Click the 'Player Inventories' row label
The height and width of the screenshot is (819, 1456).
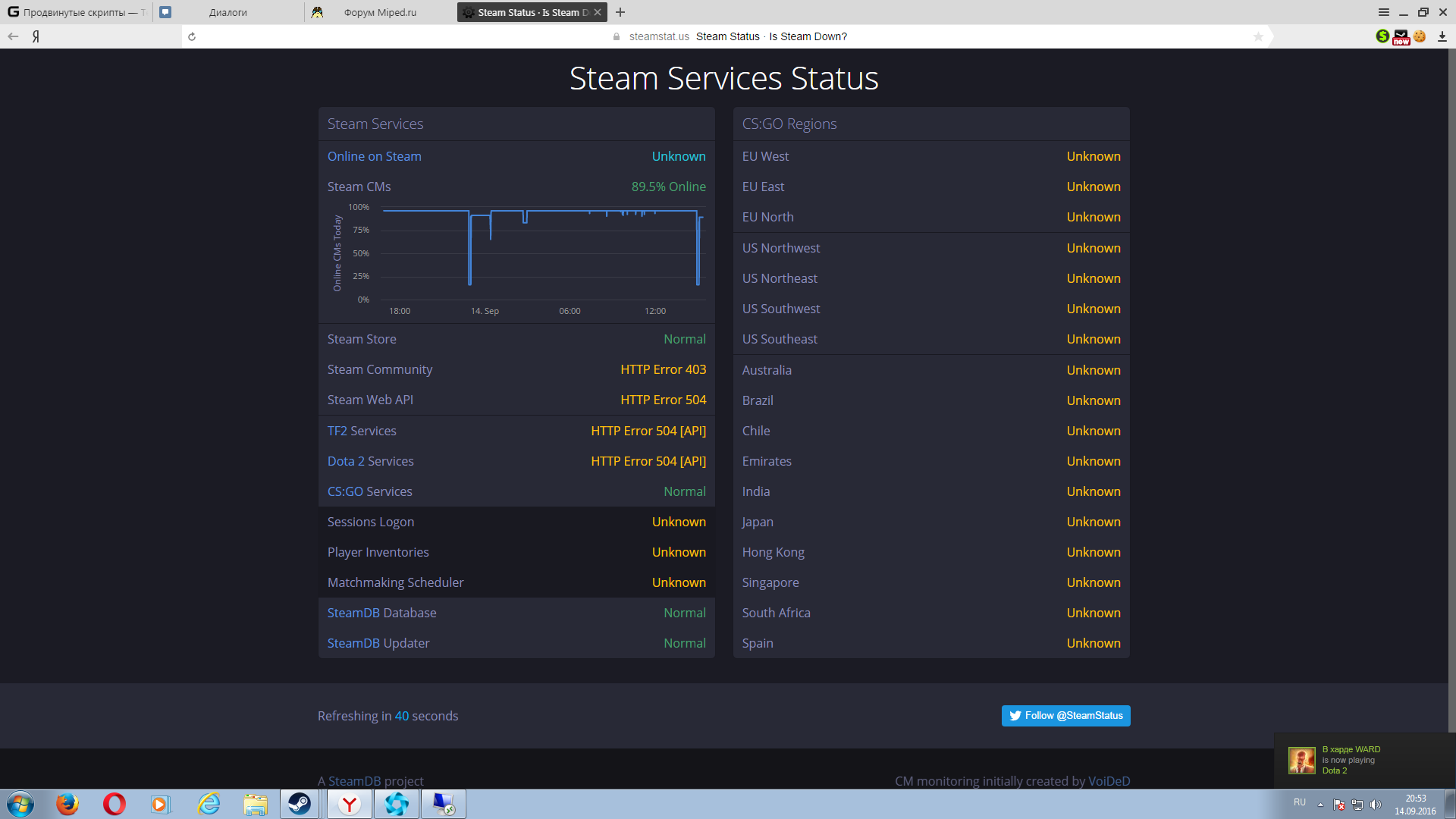click(378, 552)
